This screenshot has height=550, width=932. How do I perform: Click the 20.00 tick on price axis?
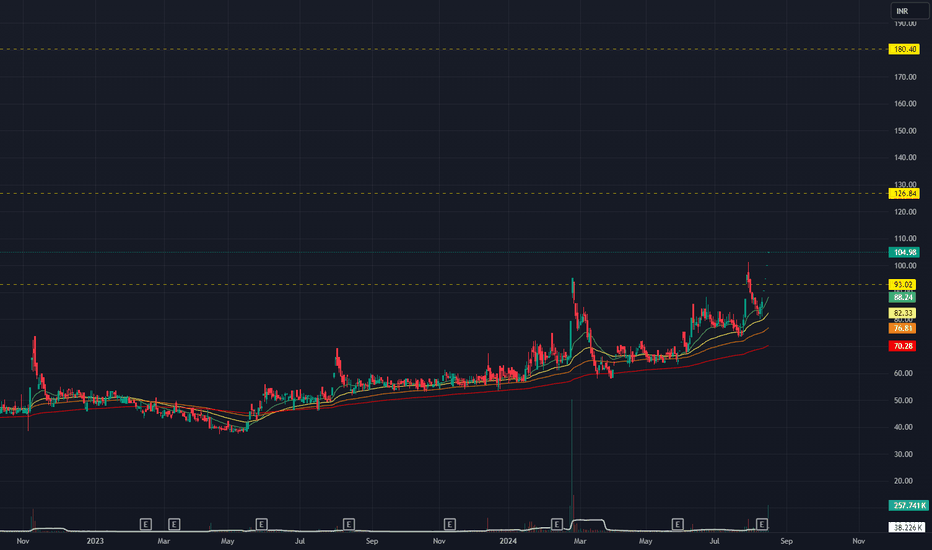coord(905,481)
